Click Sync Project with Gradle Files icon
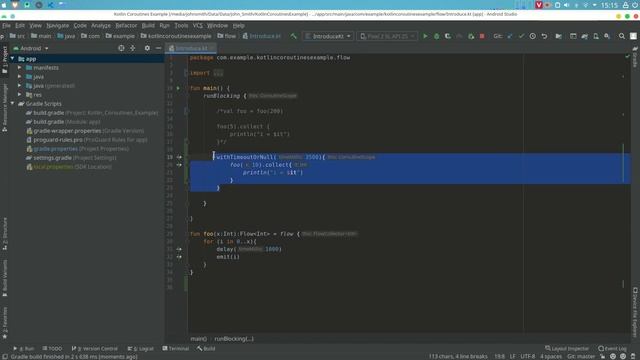This screenshot has width=640, height=360. pyautogui.click(x=584, y=36)
